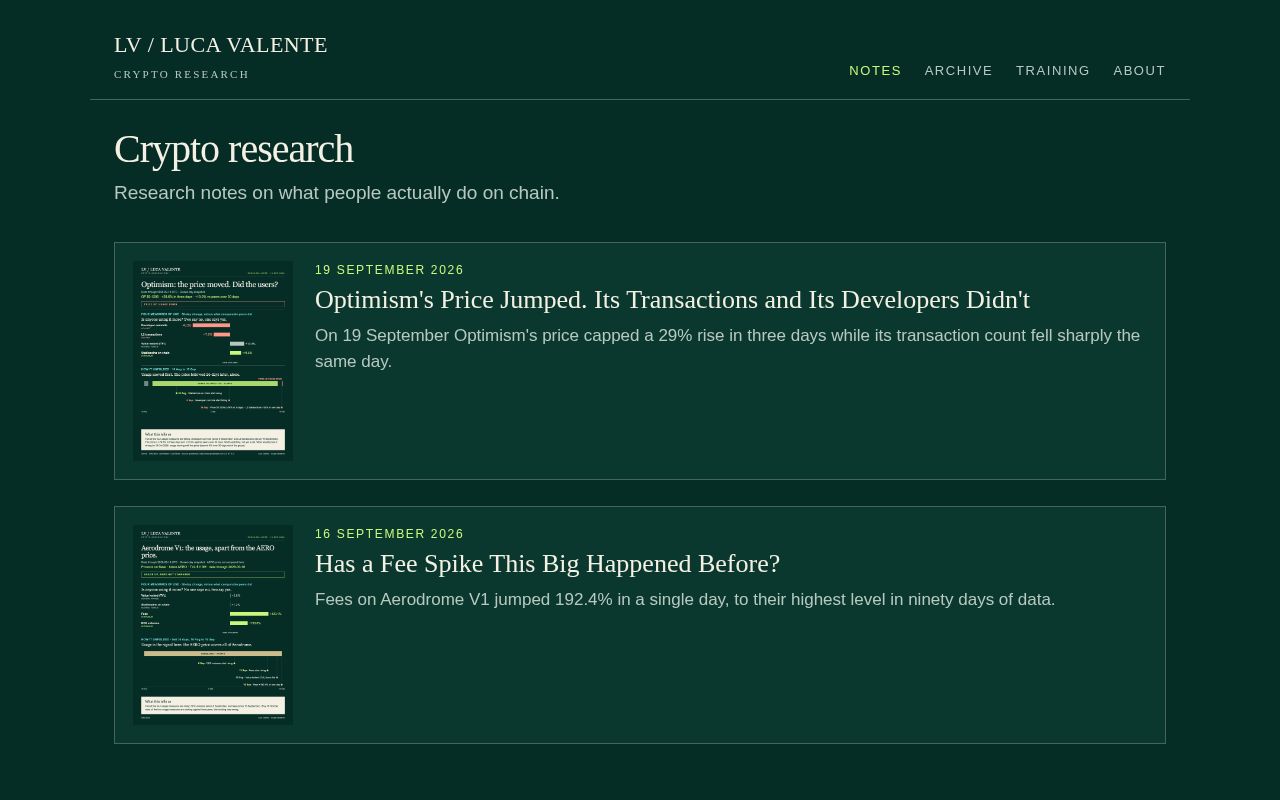Click the Crypto research page heading

[233, 149]
